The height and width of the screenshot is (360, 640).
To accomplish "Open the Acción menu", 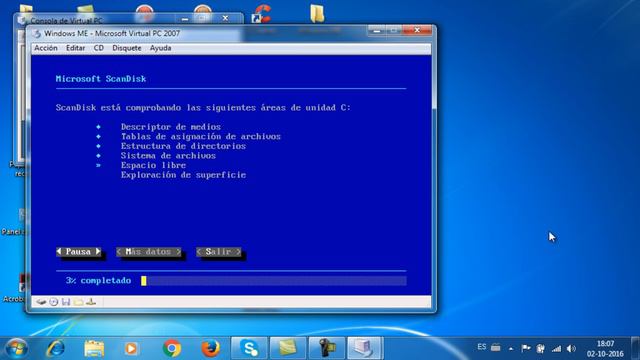I will (x=46, y=48).
